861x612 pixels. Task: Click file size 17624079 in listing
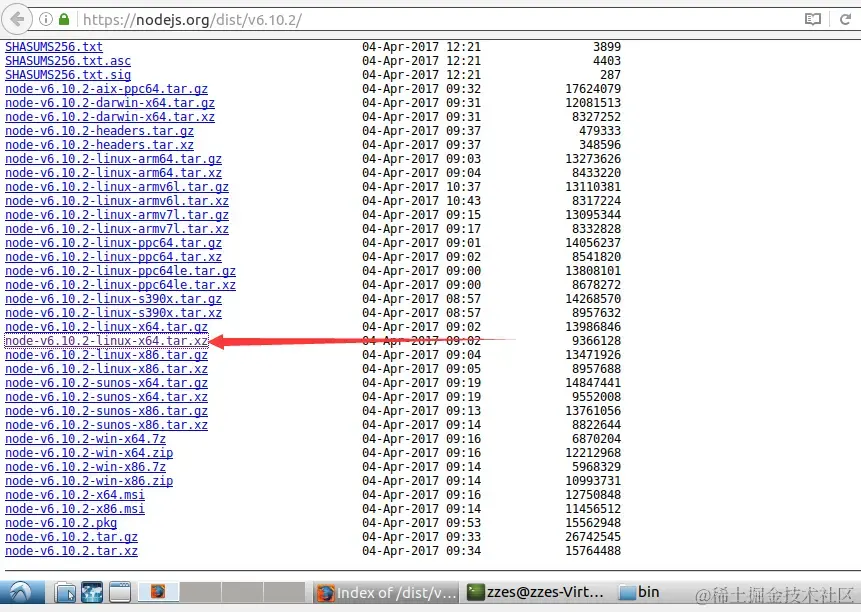point(593,89)
